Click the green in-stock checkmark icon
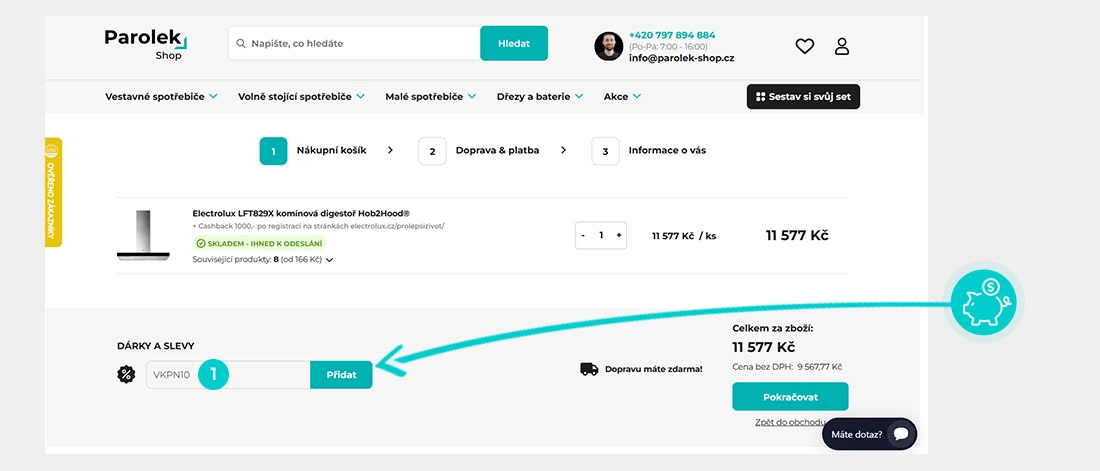1100x471 pixels. click(x=201, y=244)
